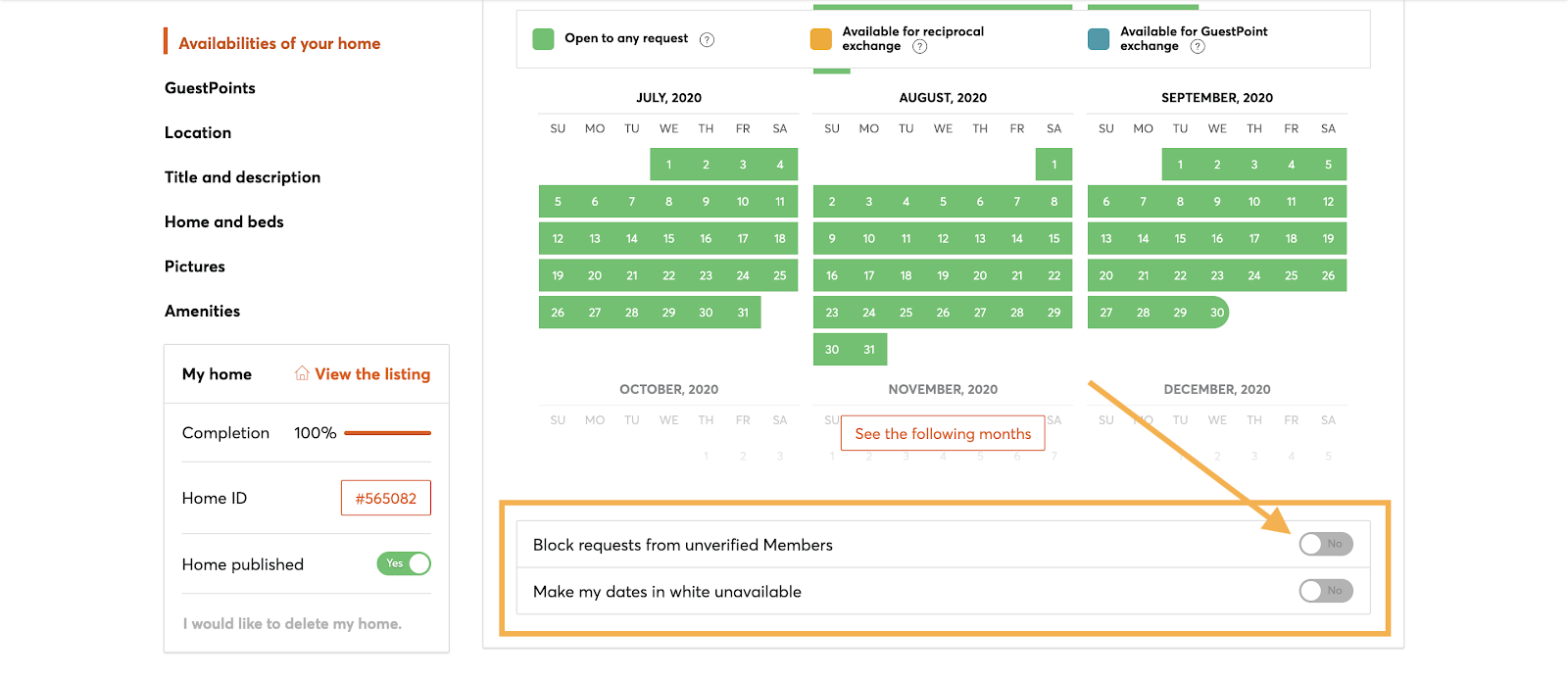Screen dimensions: 1568x680
Task: Click I would like to delete my home
Action: point(292,624)
